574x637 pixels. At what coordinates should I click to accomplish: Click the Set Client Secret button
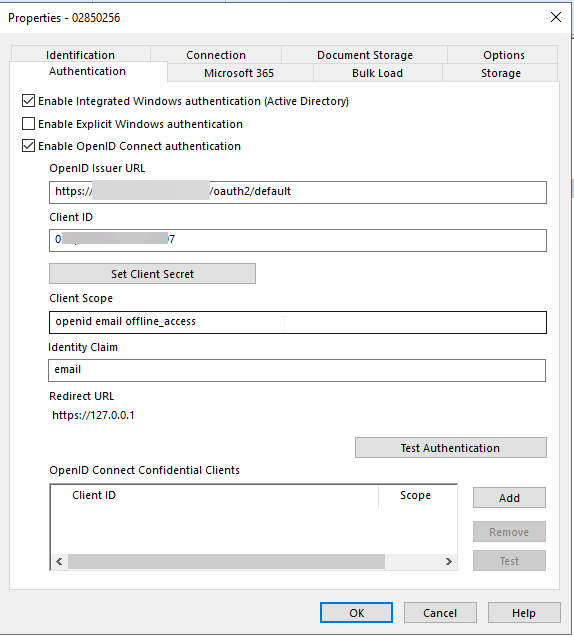[x=152, y=274]
